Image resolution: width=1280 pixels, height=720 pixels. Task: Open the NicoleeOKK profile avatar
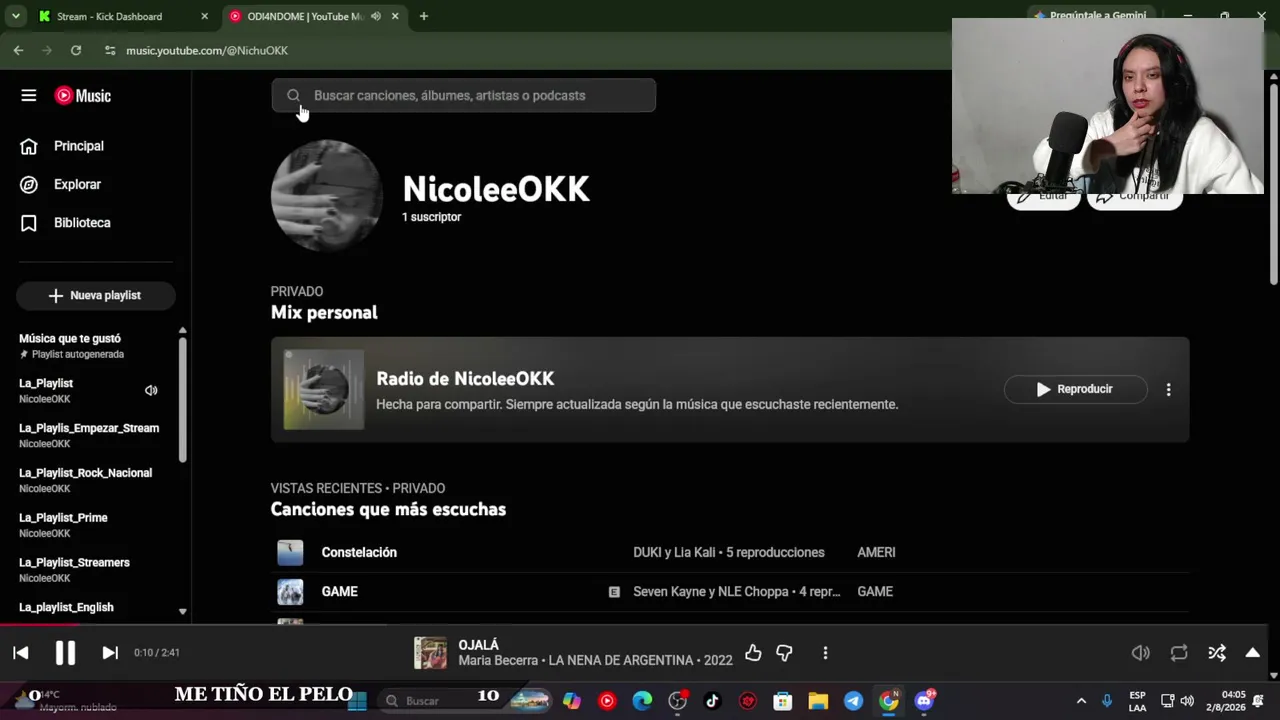point(326,195)
